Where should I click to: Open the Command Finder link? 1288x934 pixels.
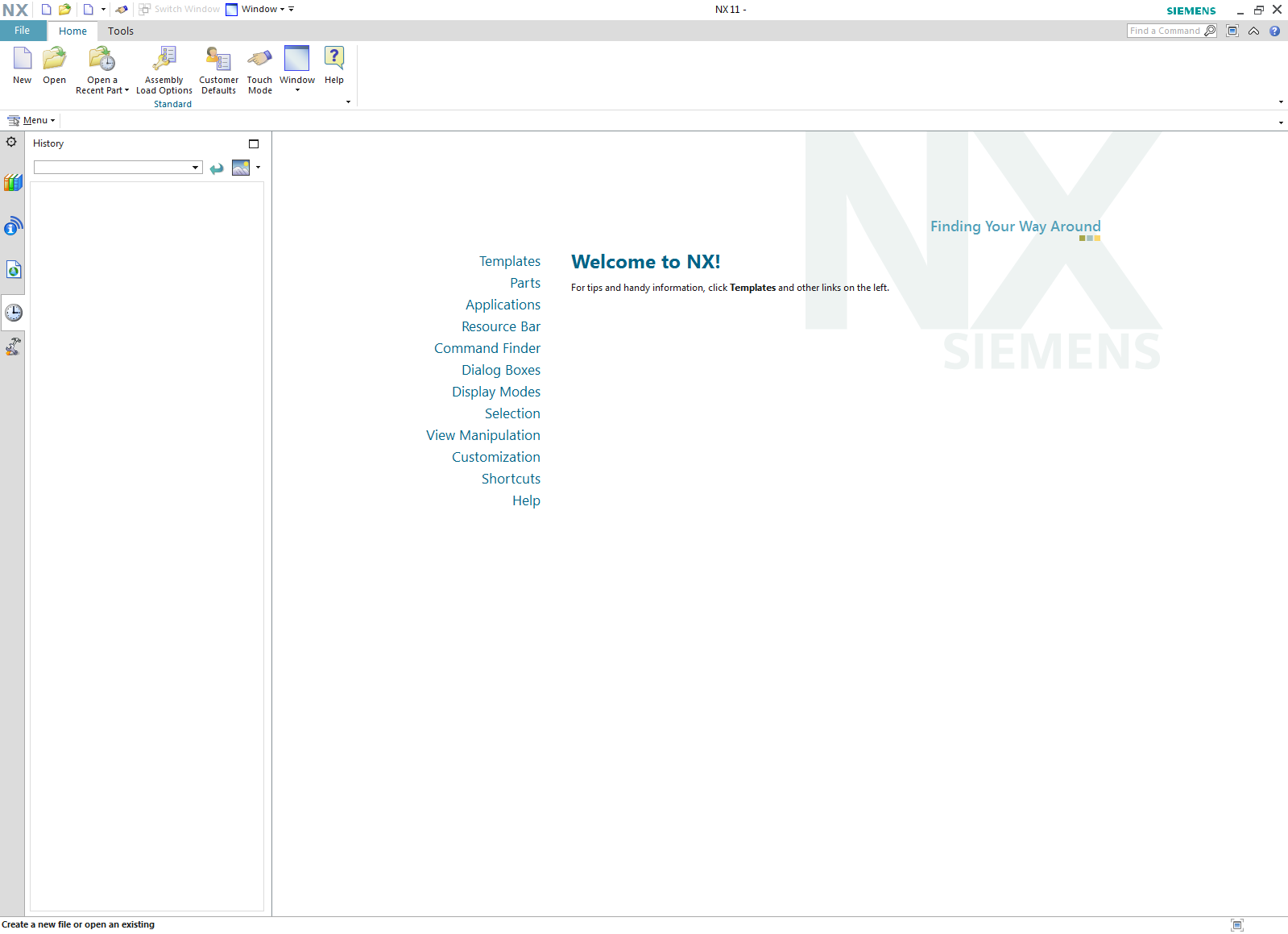pos(487,348)
